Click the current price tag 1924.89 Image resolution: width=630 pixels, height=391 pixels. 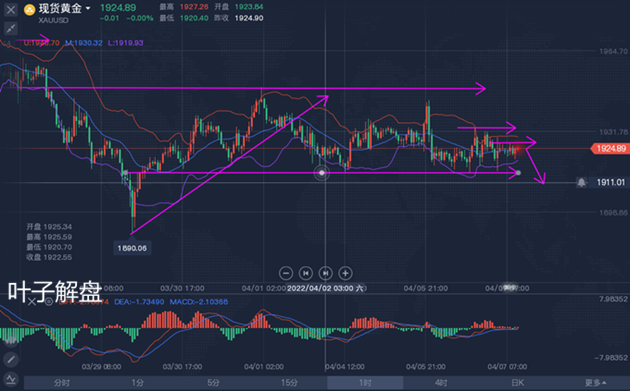(x=610, y=149)
